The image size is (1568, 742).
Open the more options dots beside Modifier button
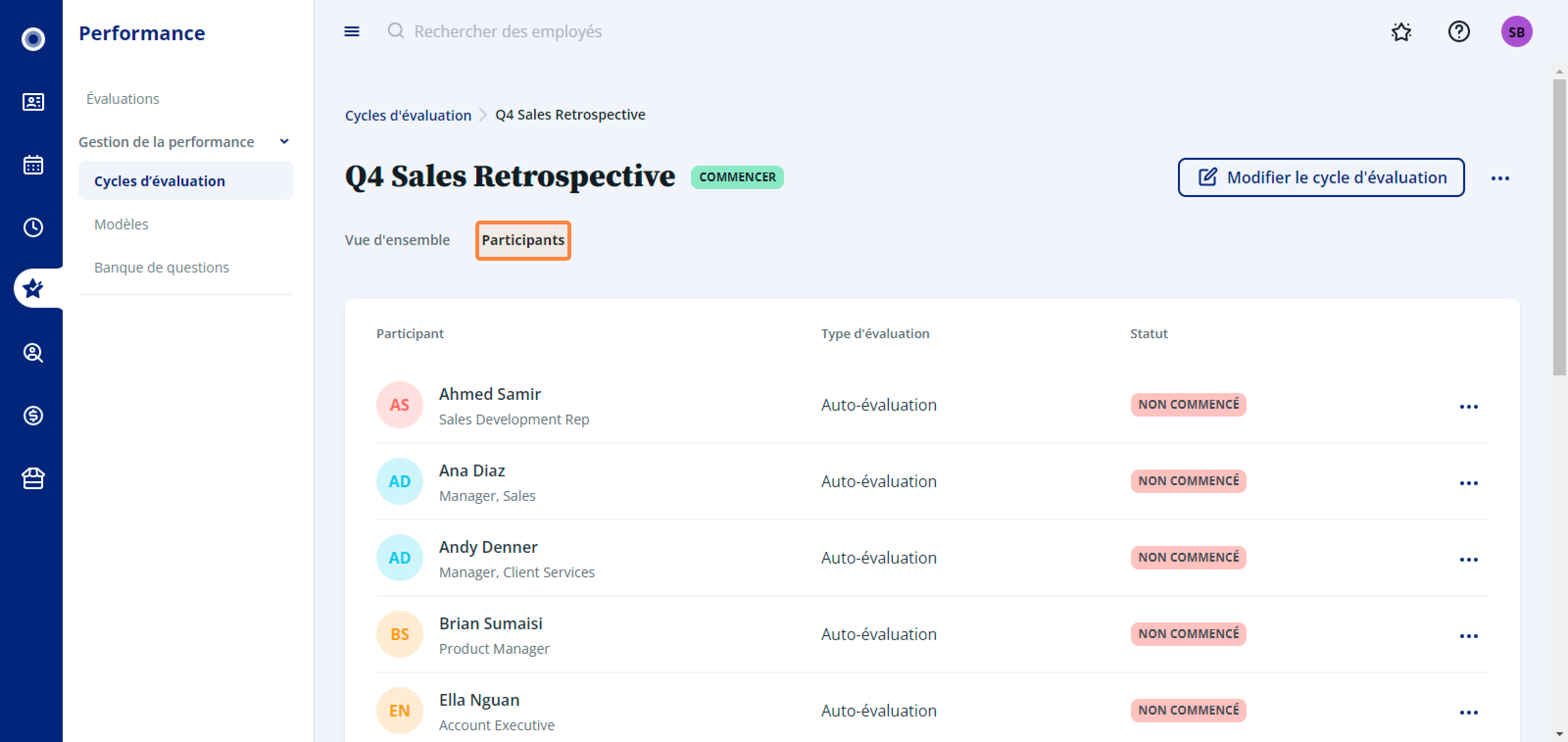1500,178
